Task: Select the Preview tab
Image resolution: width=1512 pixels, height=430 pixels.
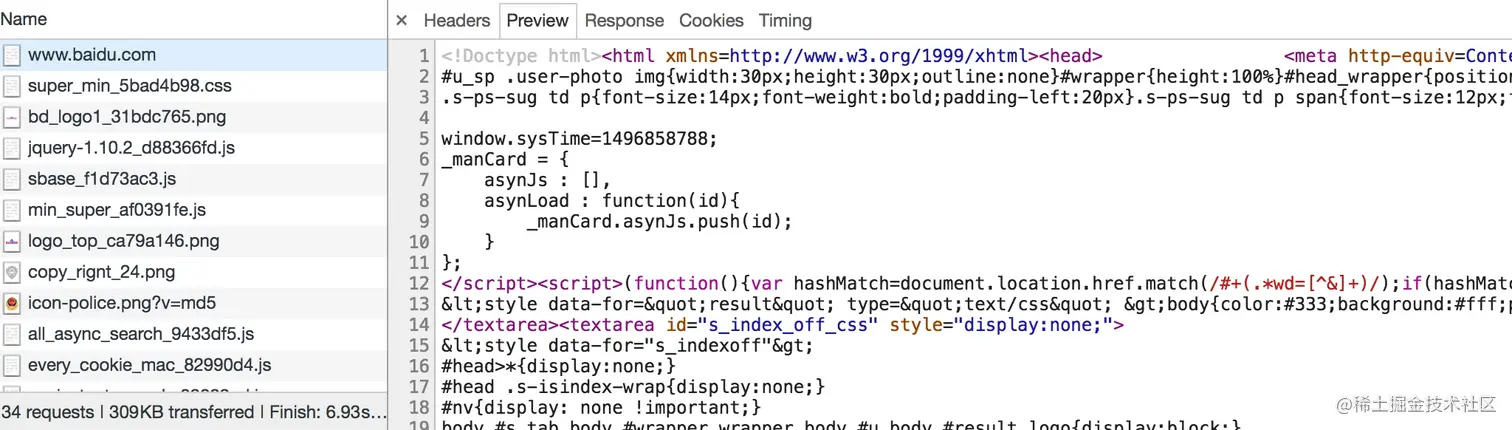Action: pyautogui.click(x=537, y=20)
